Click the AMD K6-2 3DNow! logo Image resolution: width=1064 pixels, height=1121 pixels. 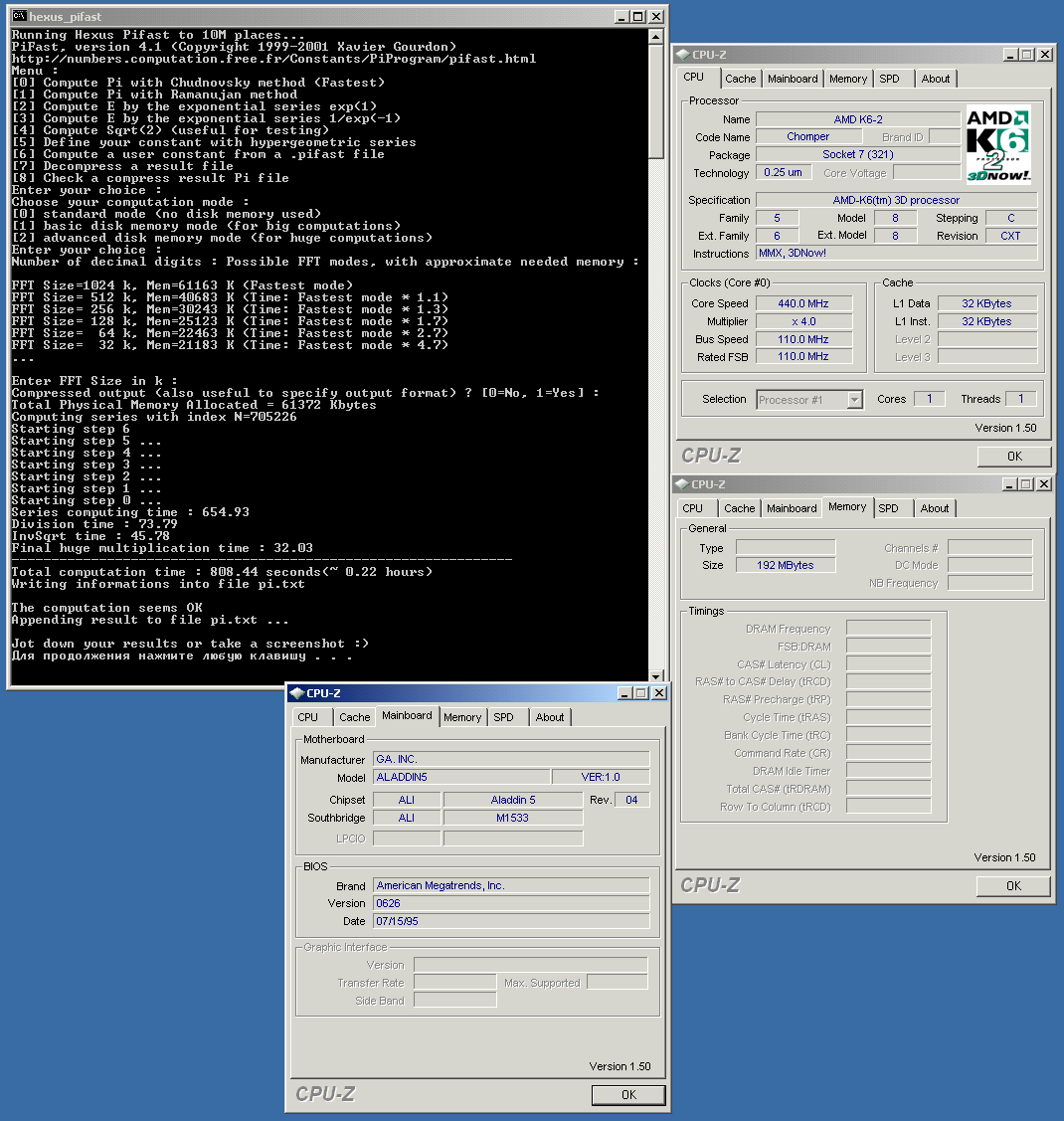click(x=998, y=144)
